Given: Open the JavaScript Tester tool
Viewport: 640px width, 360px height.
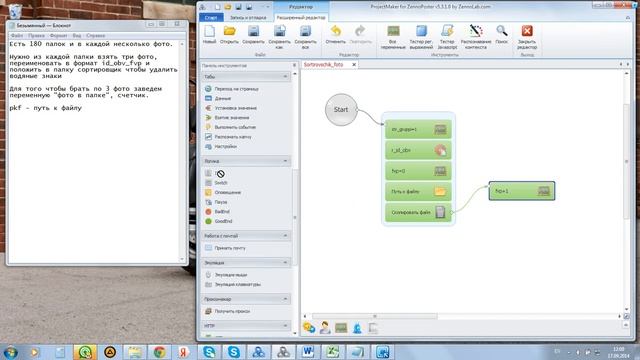Looking at the screenshot, I should tap(447, 37).
